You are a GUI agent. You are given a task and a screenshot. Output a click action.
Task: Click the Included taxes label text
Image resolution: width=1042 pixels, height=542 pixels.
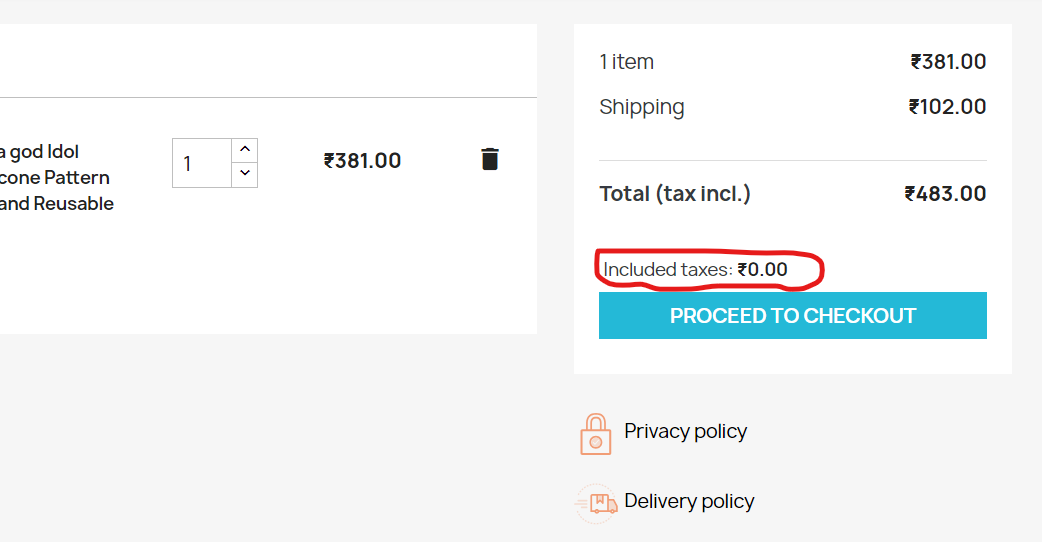pos(667,270)
